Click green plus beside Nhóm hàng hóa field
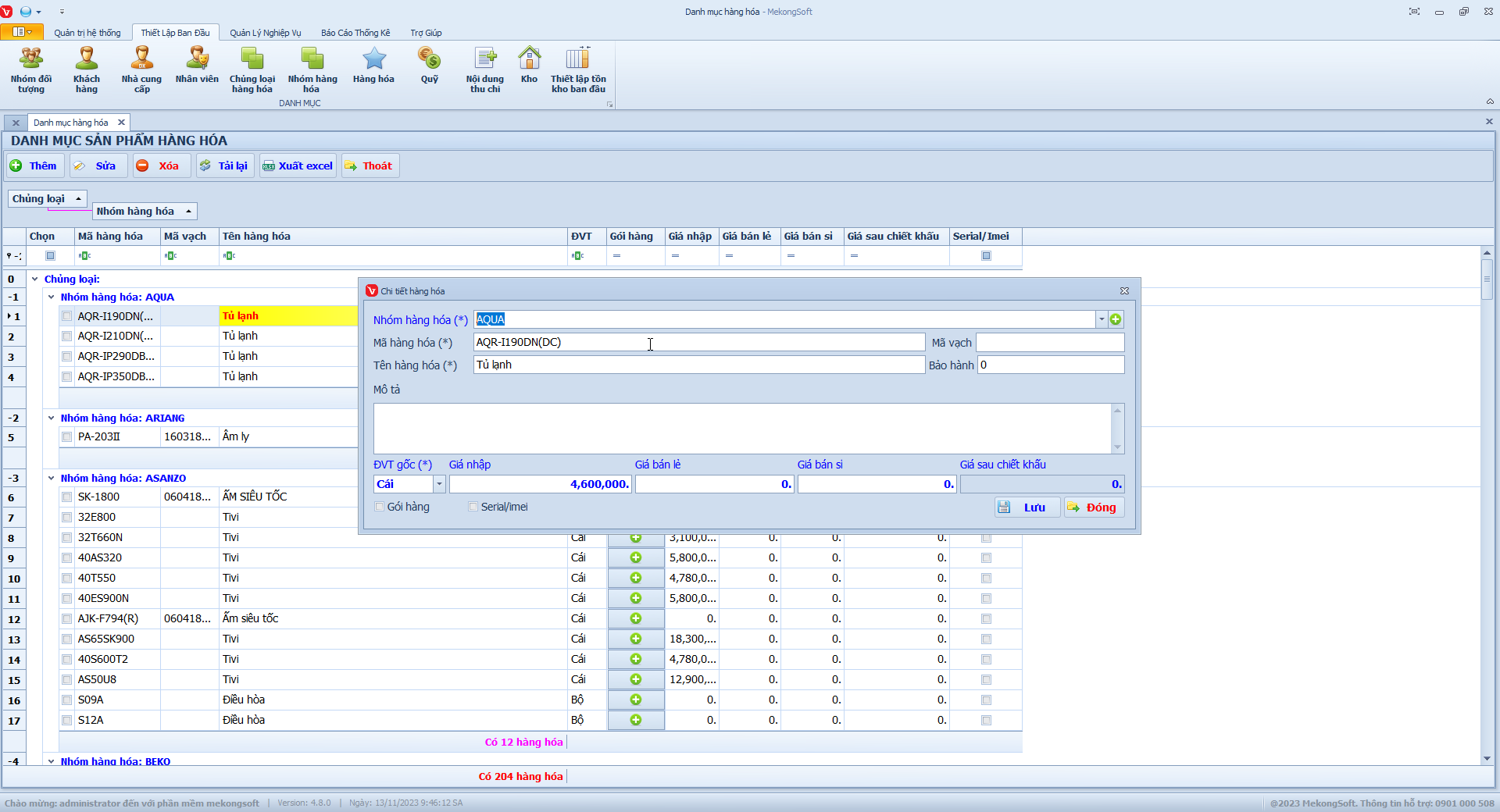The image size is (1500, 812). pos(1116,319)
